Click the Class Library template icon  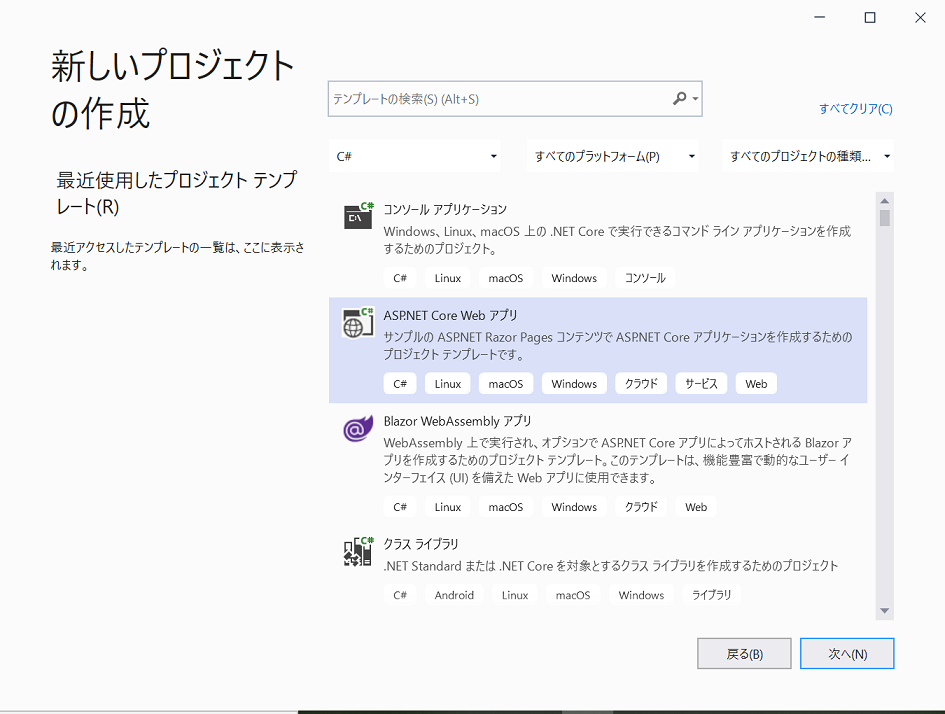[x=358, y=551]
